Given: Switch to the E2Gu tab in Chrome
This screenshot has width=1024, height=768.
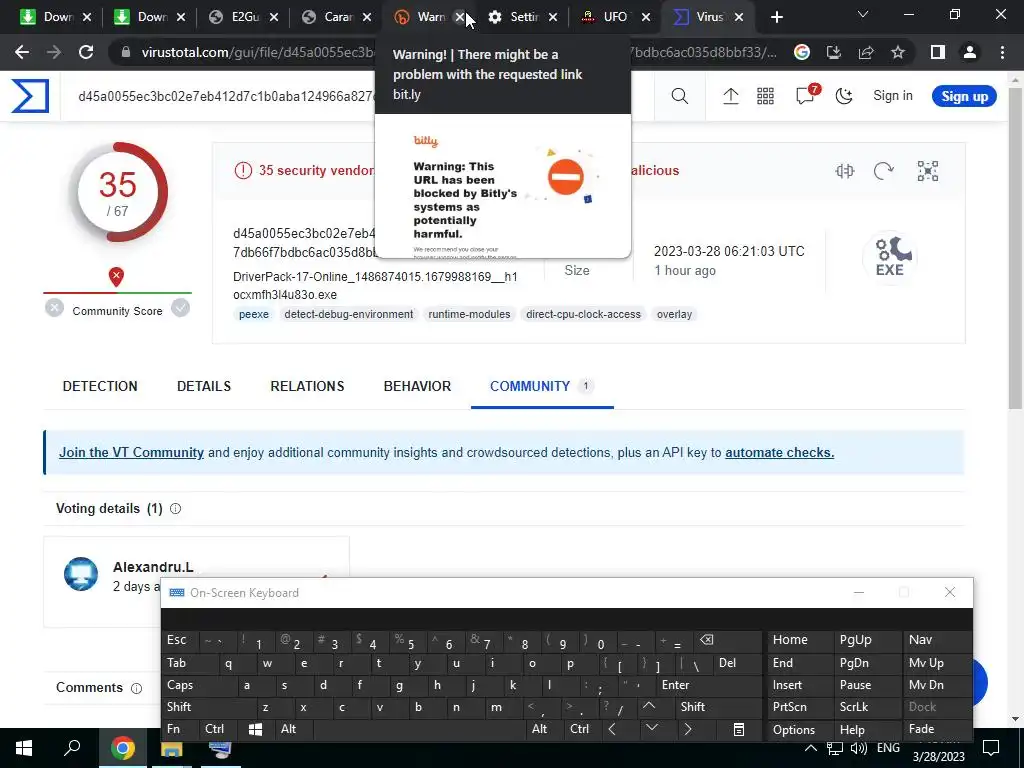Looking at the screenshot, I should (244, 17).
